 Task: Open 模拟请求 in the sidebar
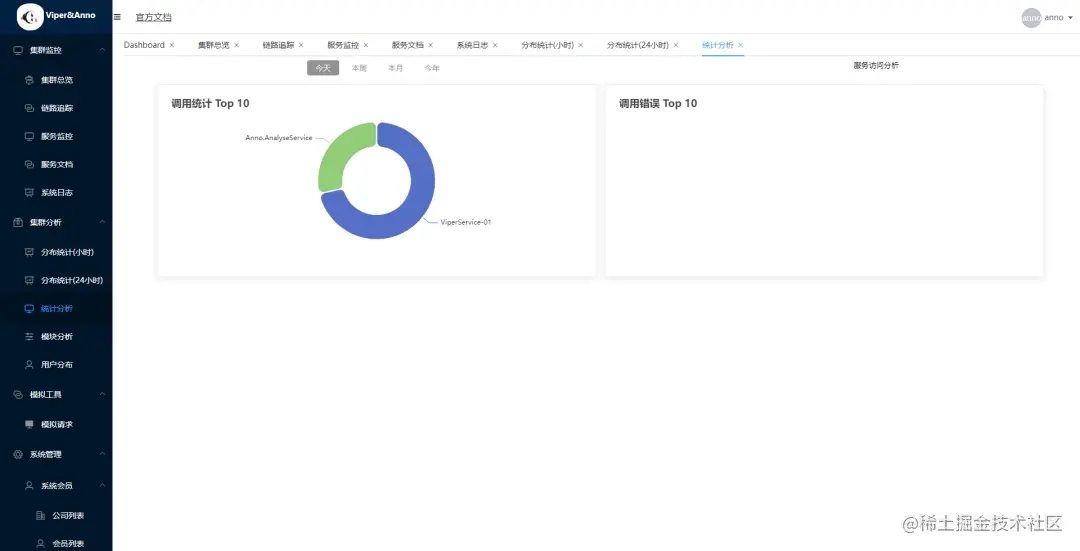(56, 424)
